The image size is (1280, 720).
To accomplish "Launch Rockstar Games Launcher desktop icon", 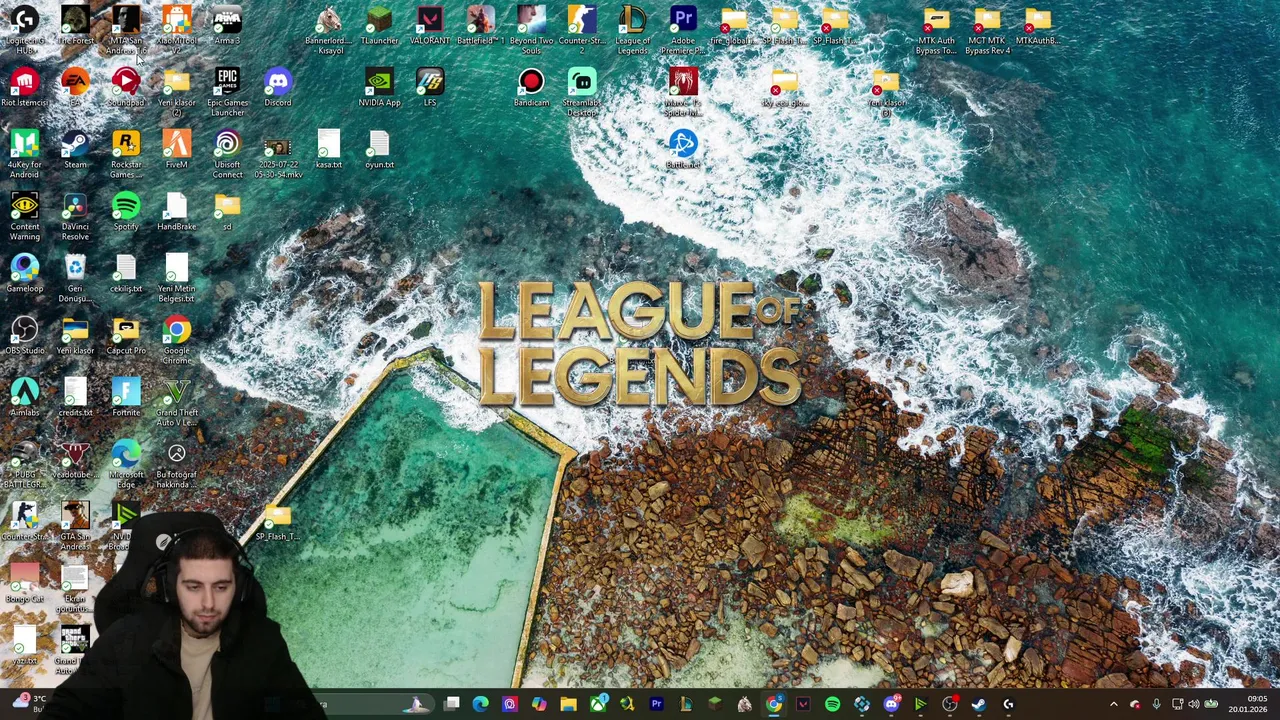I will tap(126, 154).
